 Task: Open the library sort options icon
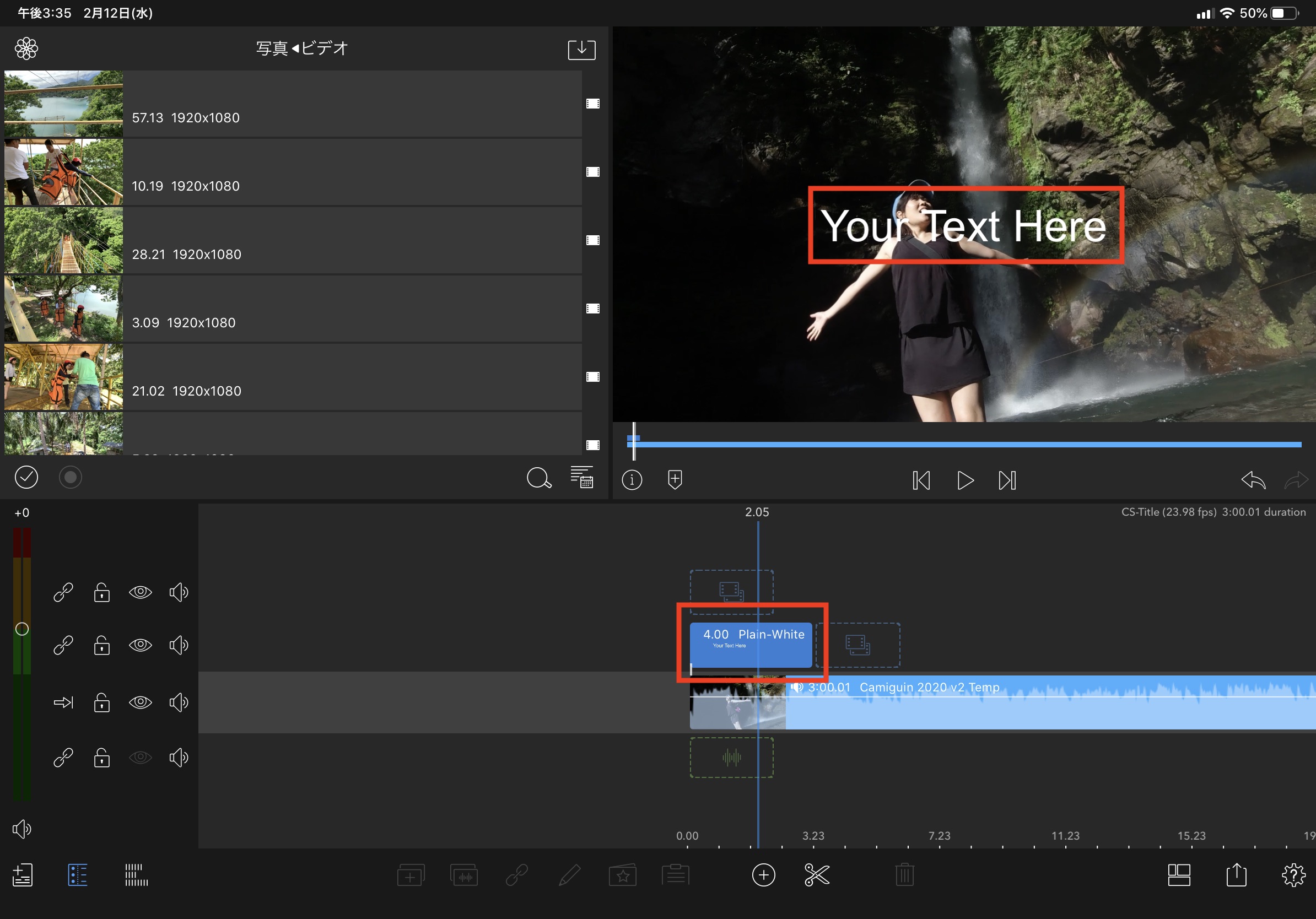(581, 477)
